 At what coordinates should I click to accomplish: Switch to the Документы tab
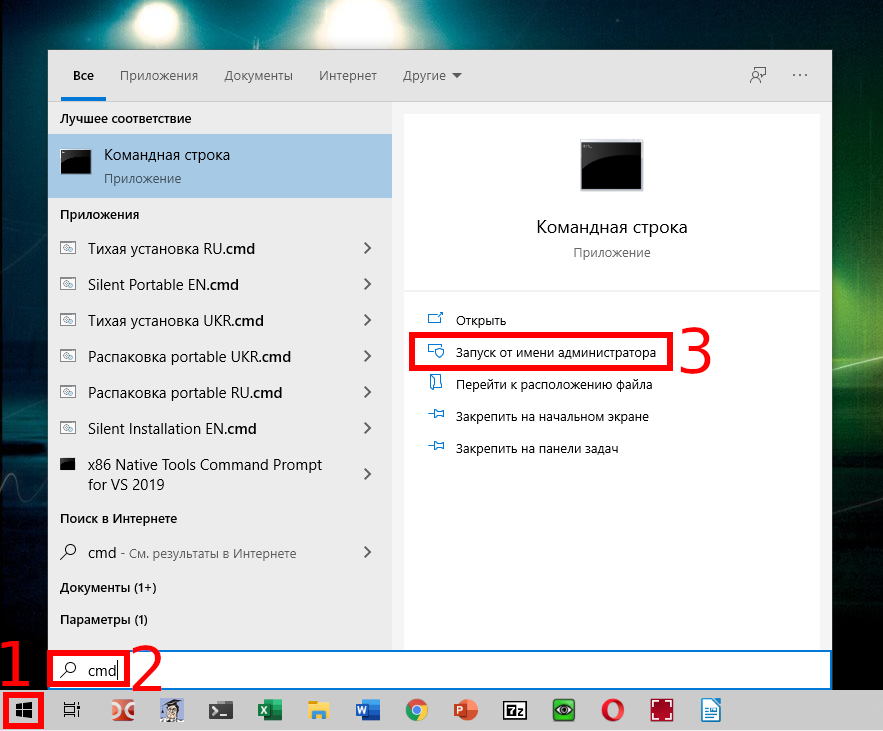pos(258,75)
